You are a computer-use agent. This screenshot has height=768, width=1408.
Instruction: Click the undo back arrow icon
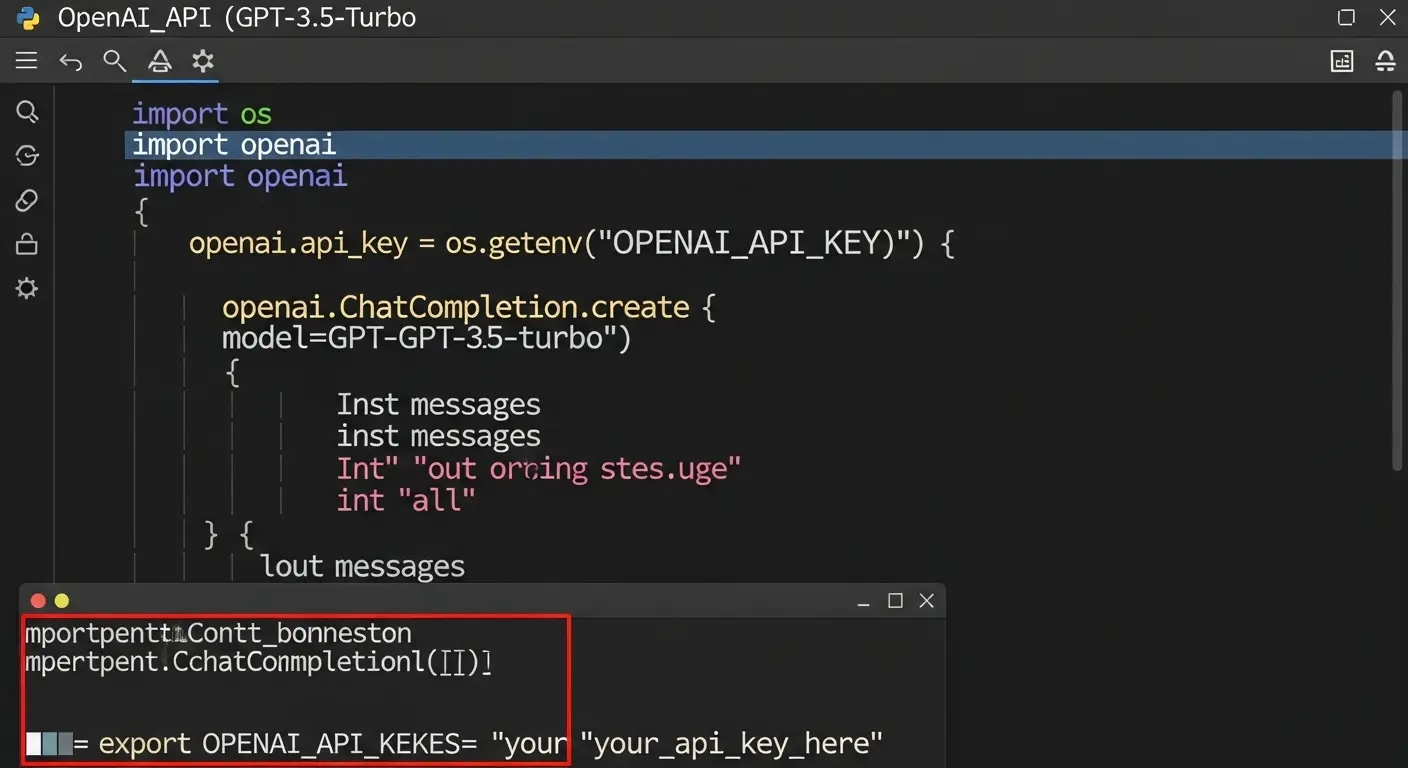click(70, 62)
